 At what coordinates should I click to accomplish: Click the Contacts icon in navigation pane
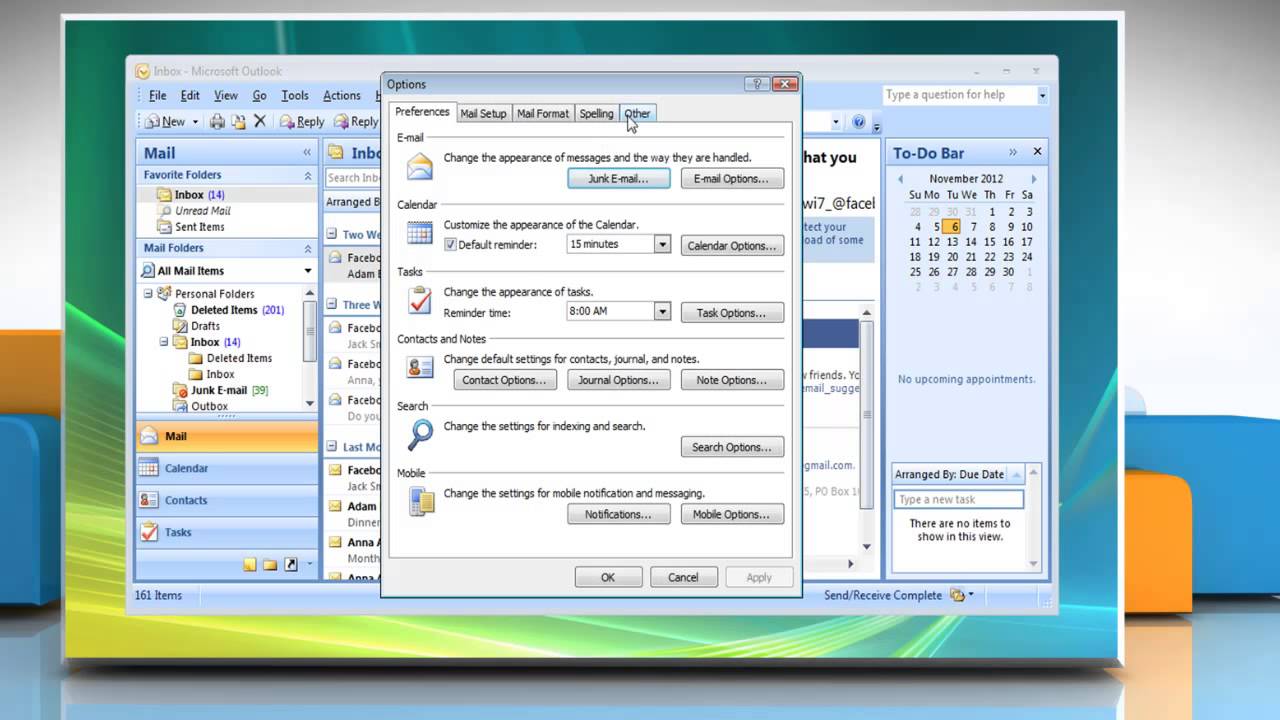coord(149,500)
